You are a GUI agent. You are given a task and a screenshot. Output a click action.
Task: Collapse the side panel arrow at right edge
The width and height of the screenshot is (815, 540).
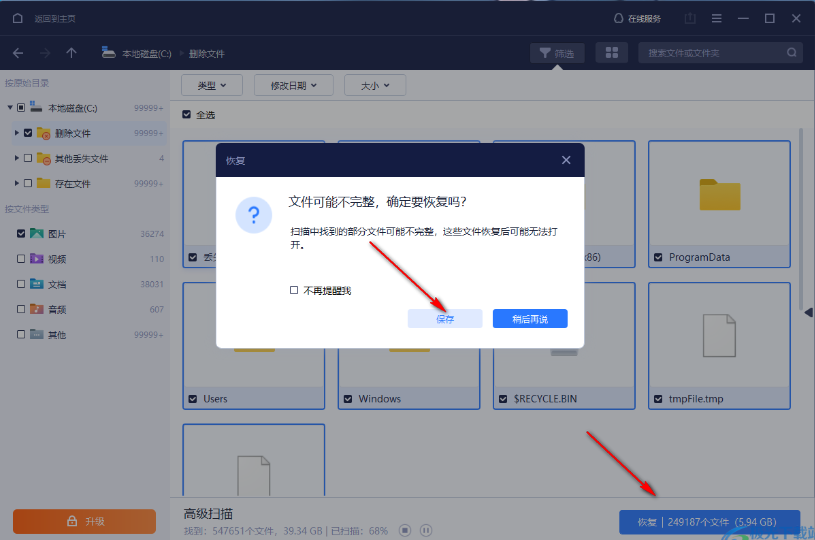pos(809,312)
